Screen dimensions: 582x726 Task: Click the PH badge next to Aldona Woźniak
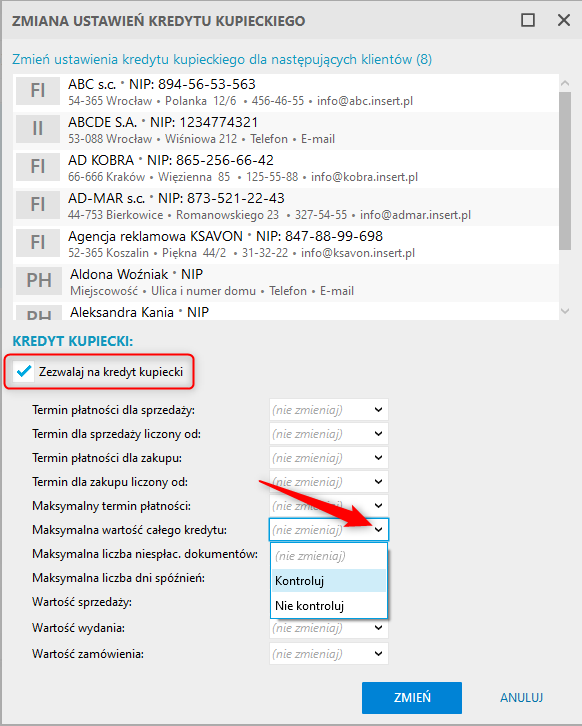39,281
